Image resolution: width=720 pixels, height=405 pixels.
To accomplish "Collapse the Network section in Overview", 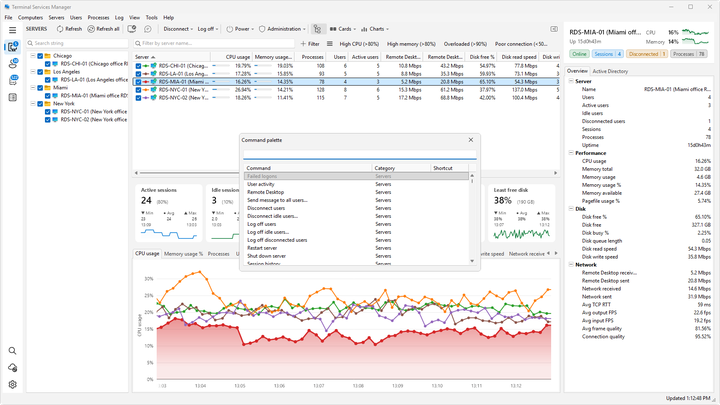I will tap(571, 264).
